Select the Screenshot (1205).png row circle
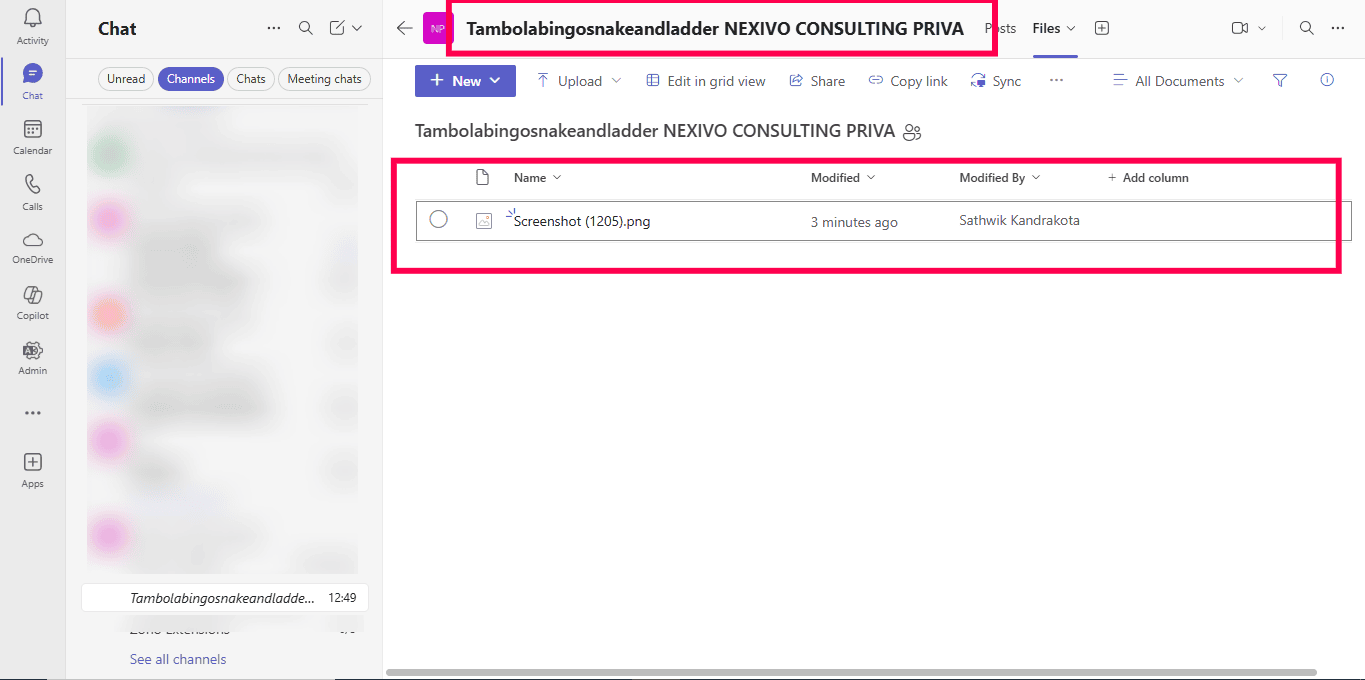1365x680 pixels. 438,220
